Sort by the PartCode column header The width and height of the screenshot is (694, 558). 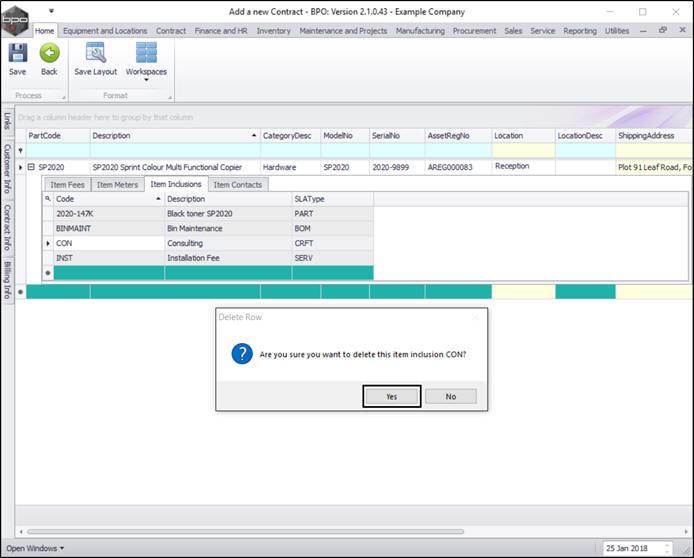(58, 135)
